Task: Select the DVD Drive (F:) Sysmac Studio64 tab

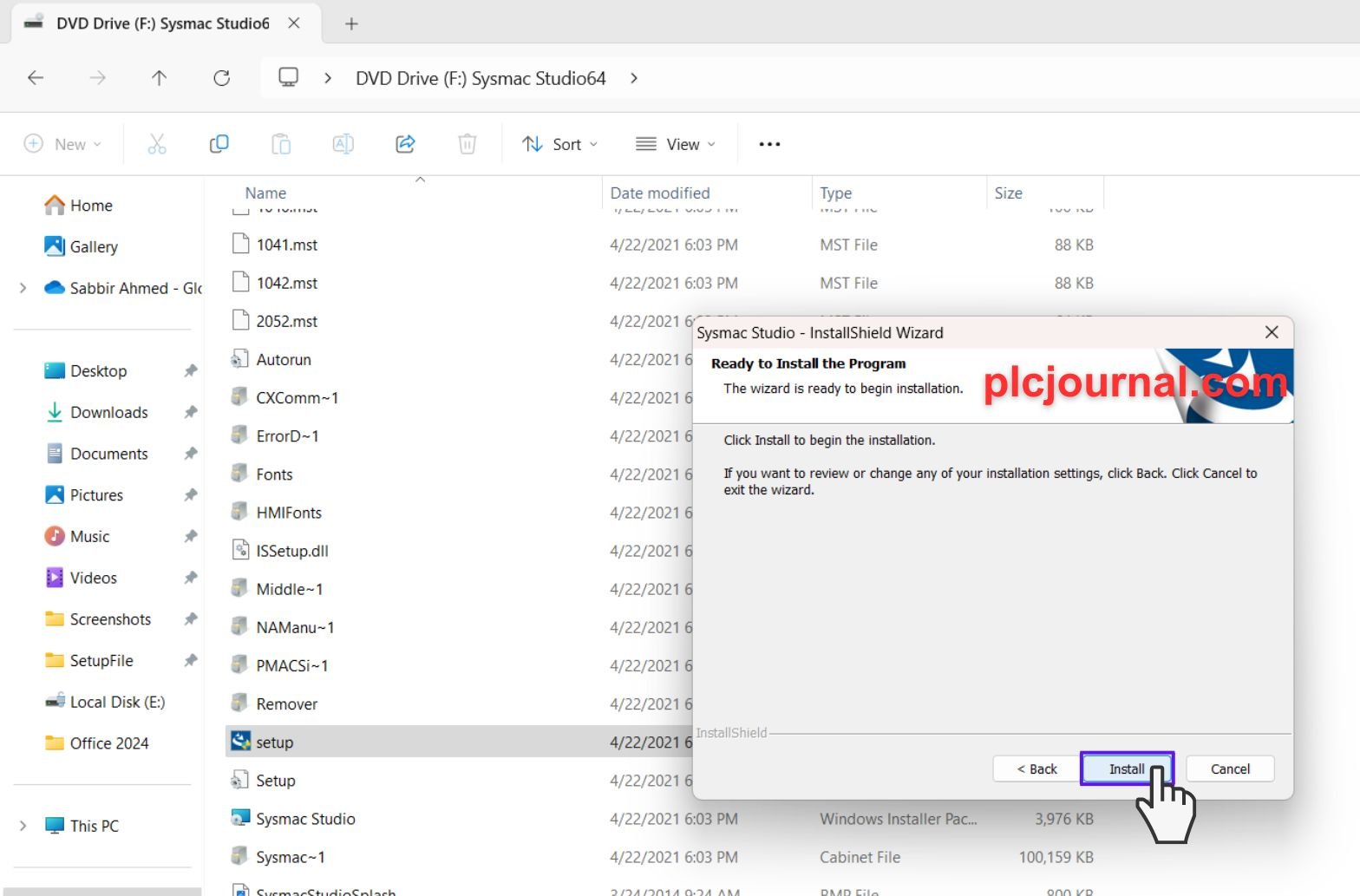Action: [x=165, y=23]
